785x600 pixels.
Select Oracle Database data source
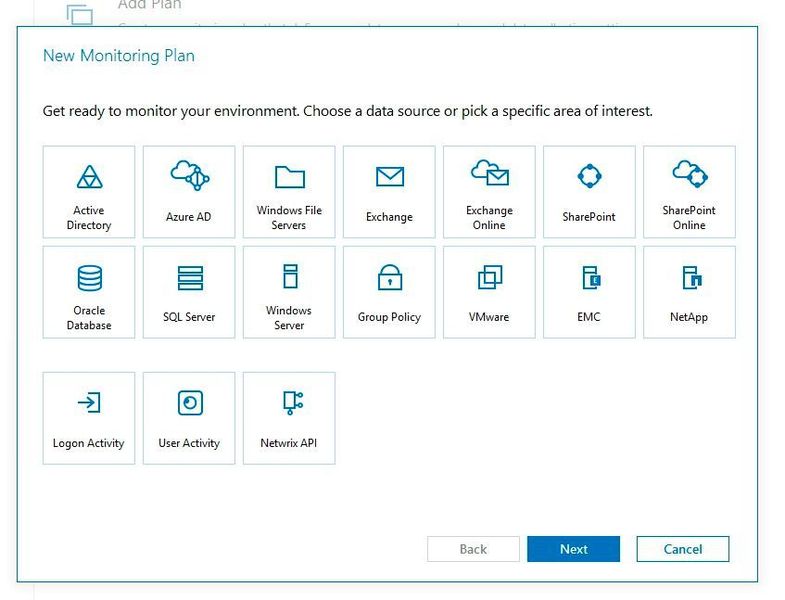coord(89,292)
